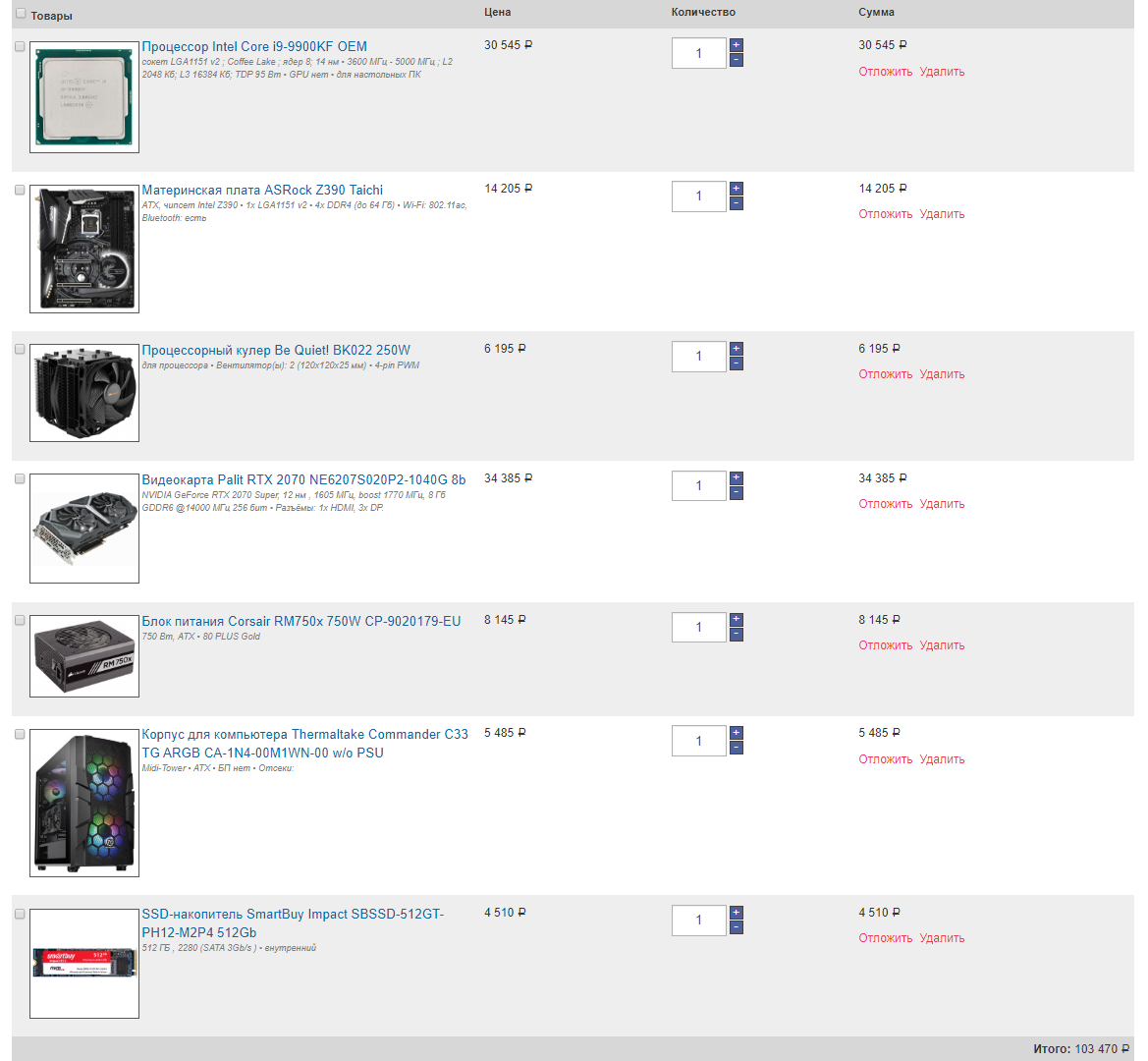Decrease quantity of ASRock Z390 Taichi

737,203
